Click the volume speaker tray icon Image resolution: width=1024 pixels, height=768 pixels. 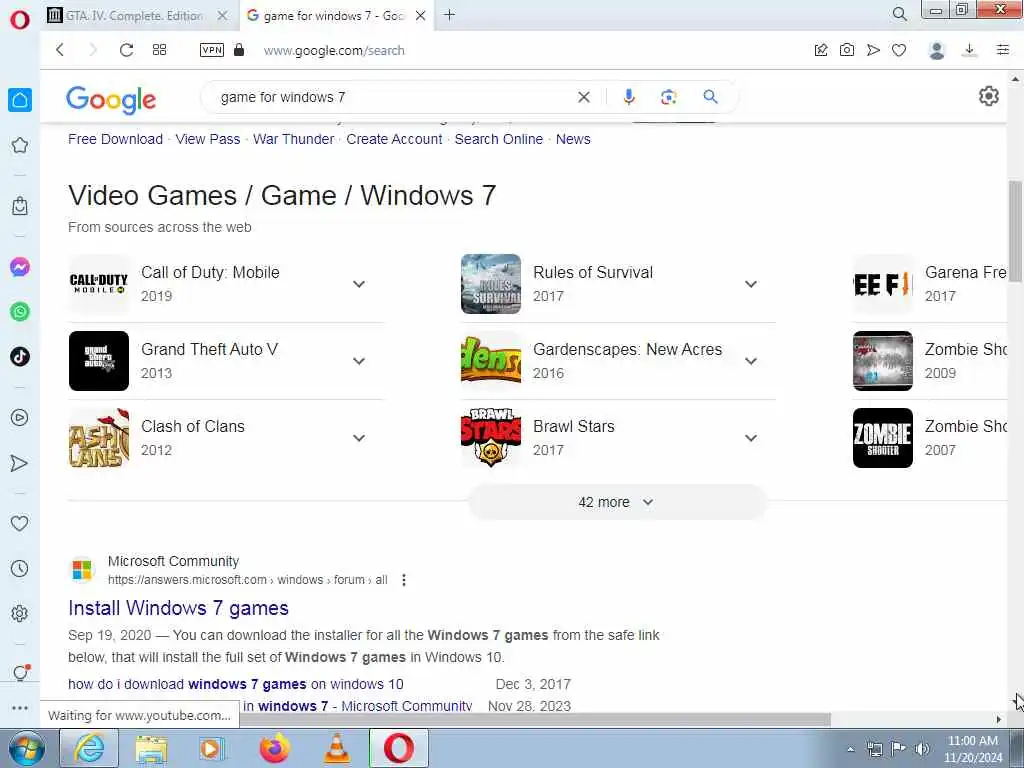922,748
